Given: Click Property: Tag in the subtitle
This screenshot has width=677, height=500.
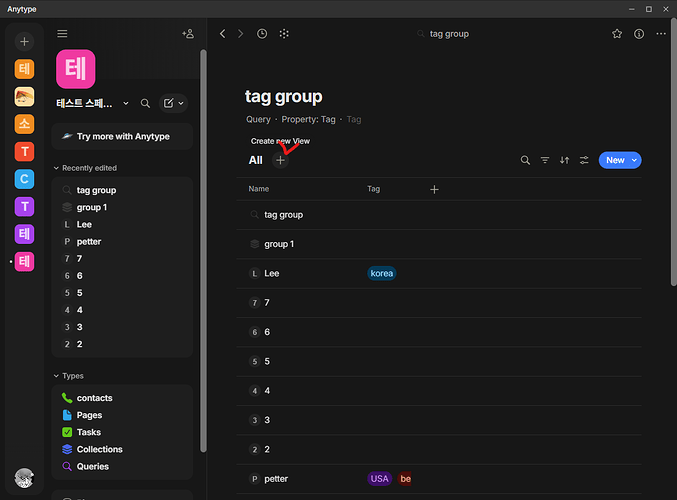Looking at the screenshot, I should 308,119.
